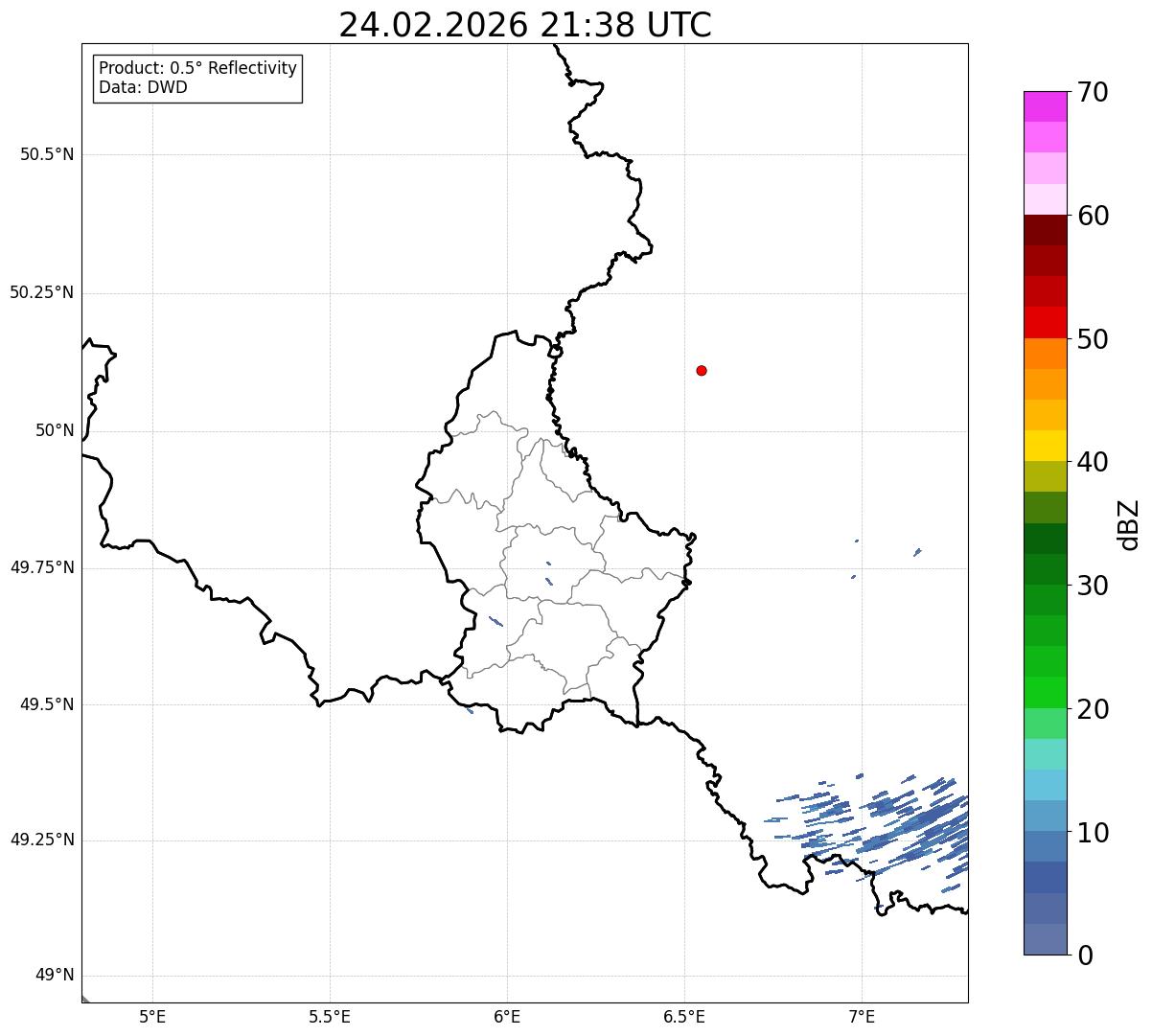1152x1036 pixels.
Task: Click the bright green colorbar segment above 20
Action: click(x=1045, y=692)
